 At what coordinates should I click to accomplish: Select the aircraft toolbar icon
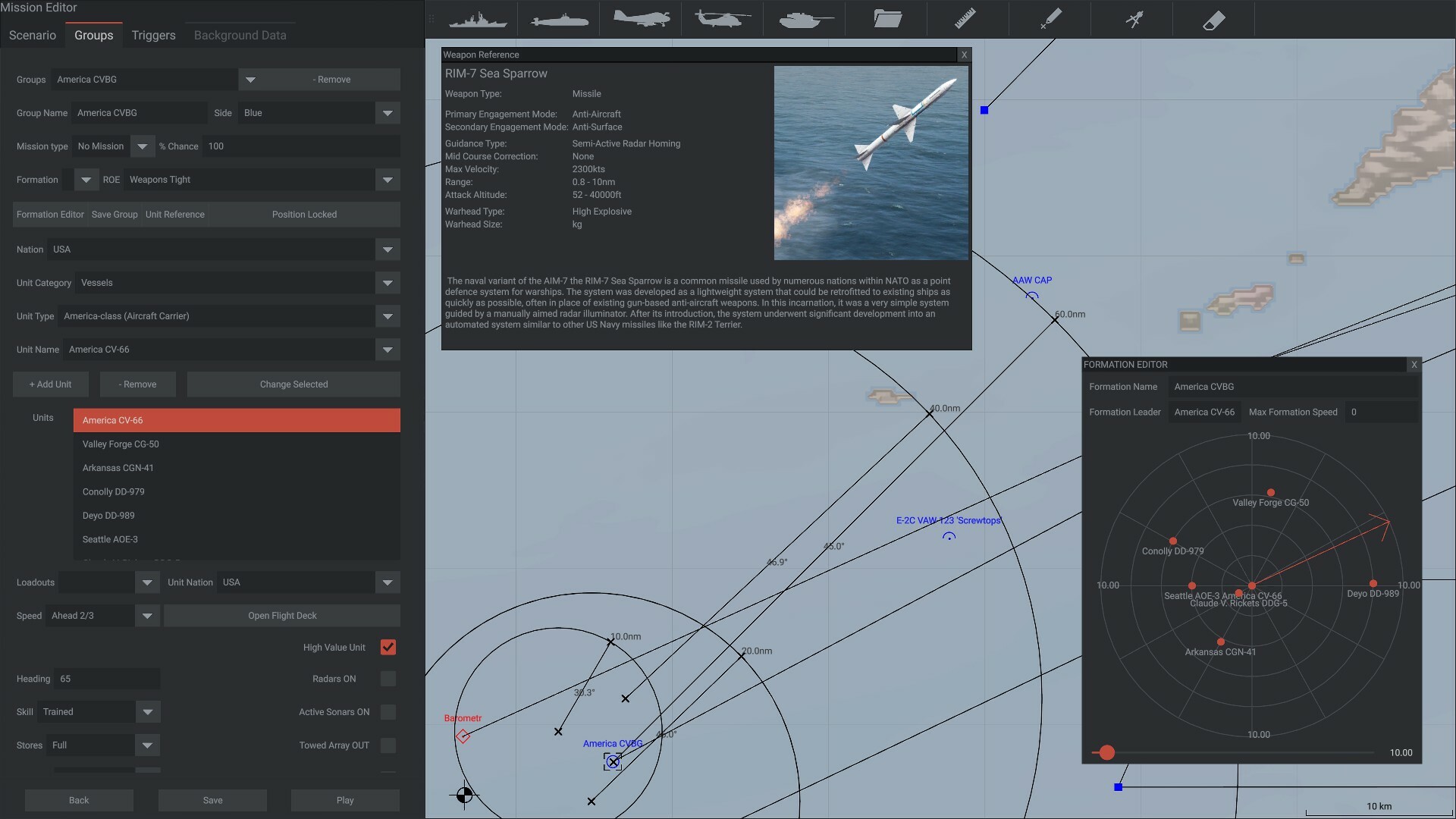pyautogui.click(x=640, y=19)
